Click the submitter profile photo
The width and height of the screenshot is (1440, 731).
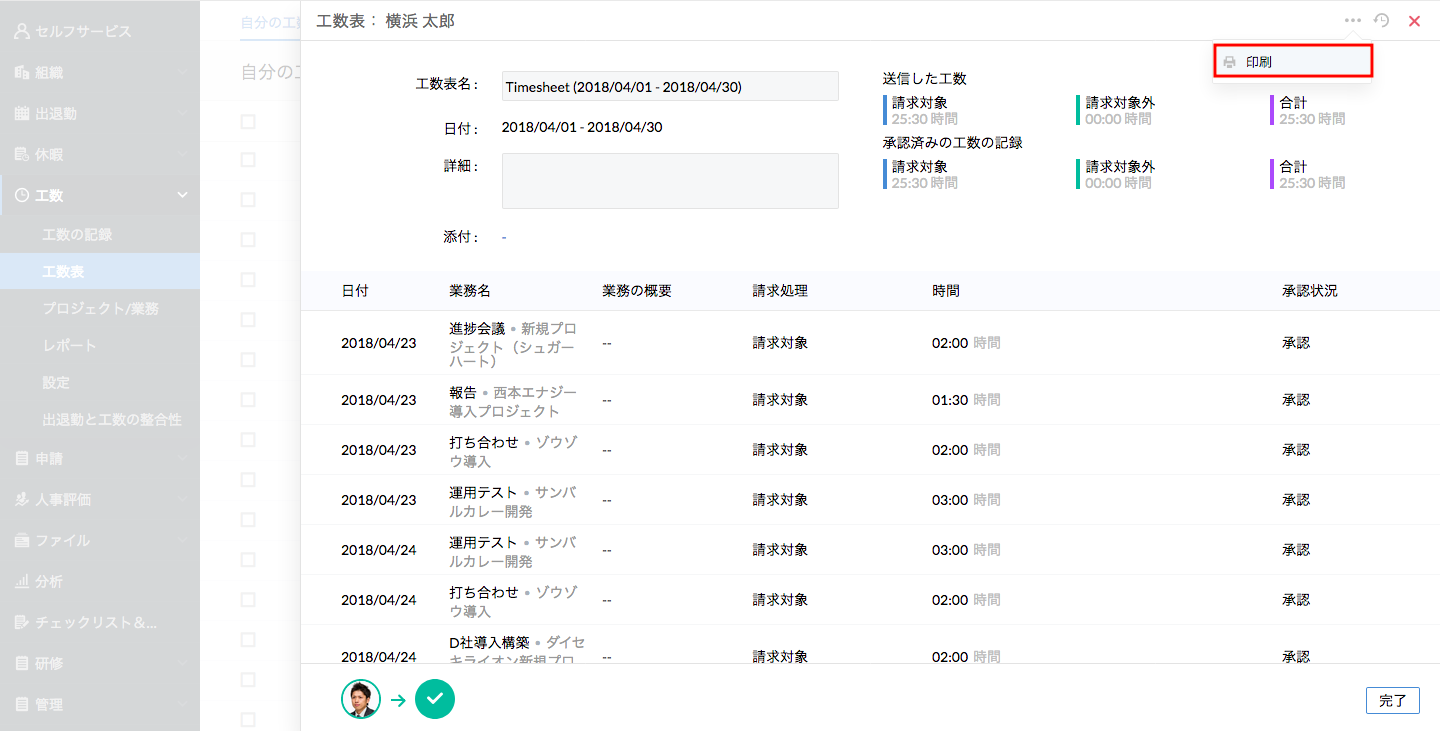click(x=361, y=699)
